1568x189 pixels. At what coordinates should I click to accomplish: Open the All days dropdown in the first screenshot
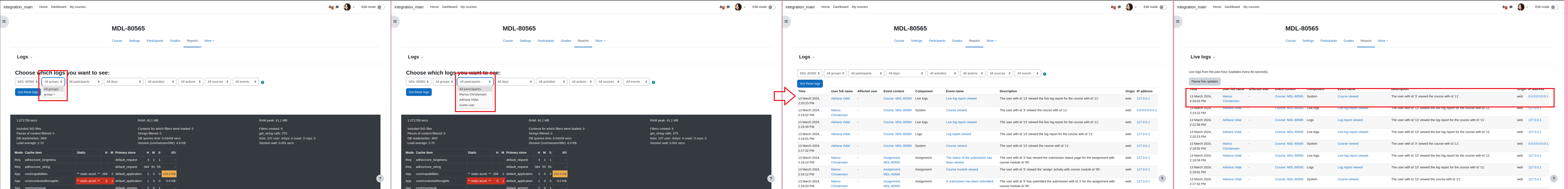tap(124, 82)
